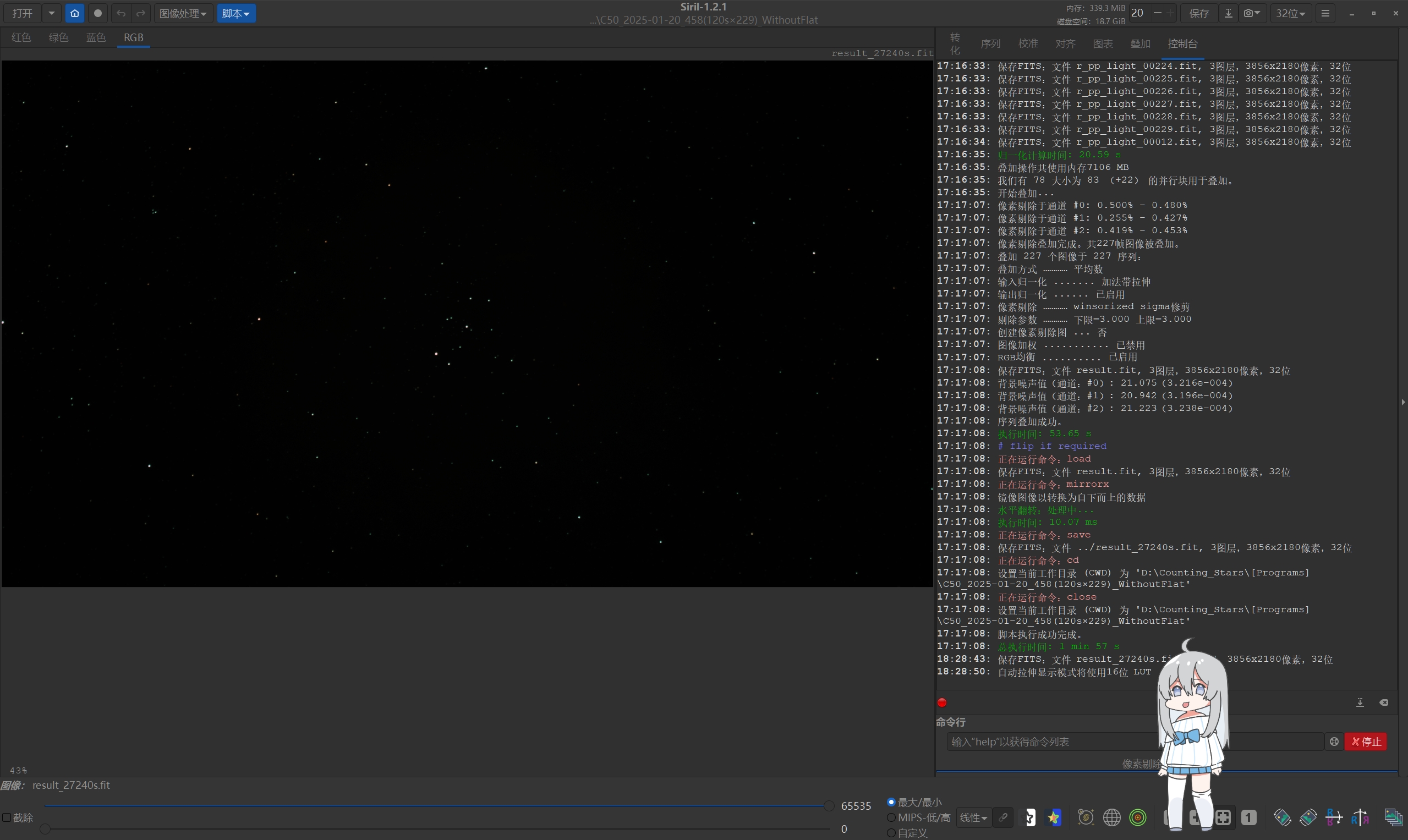The image size is (1408, 840).
Task: Click the chain link channels icon
Action: point(1003,818)
